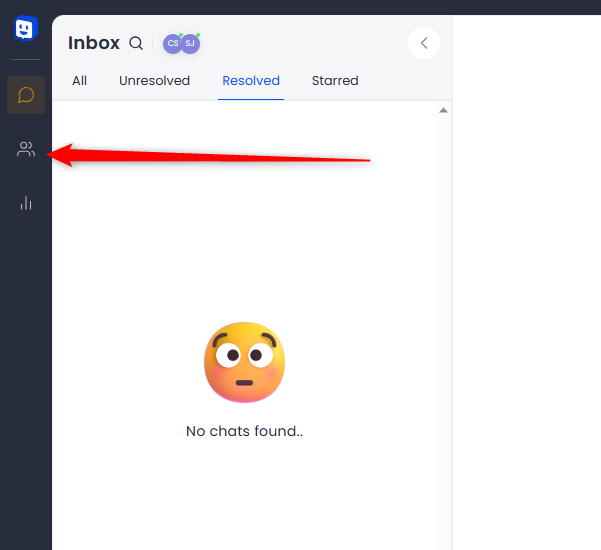Open the Analytics bar chart icon
This screenshot has width=601, height=550.
26,203
